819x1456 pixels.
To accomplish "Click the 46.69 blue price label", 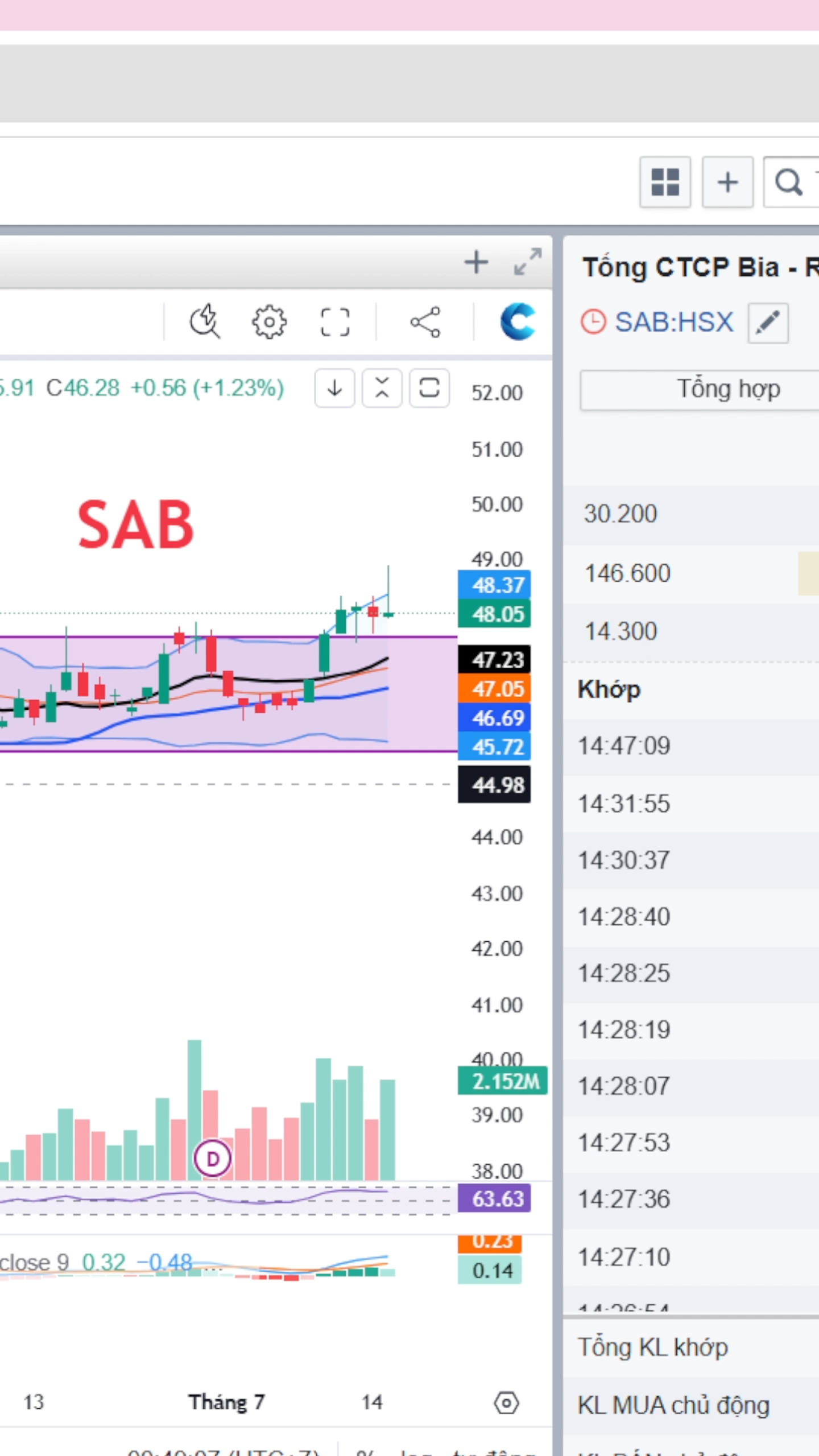I will (494, 718).
